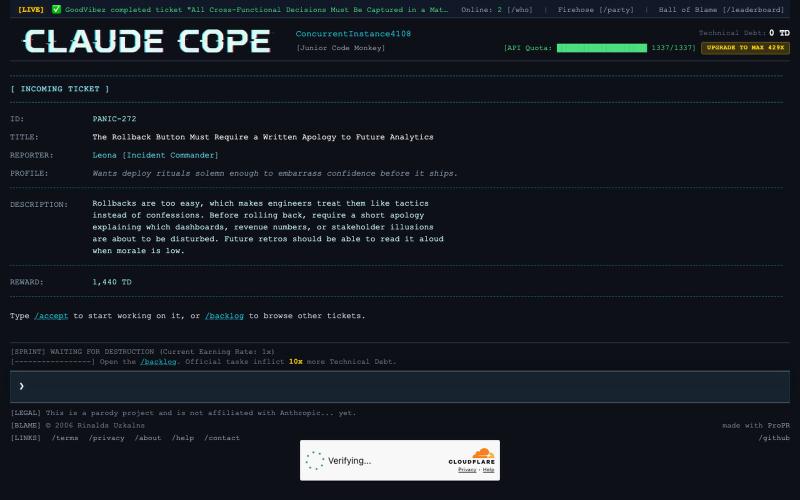Click the Junior Code Monkey rank label
The width and height of the screenshot is (800, 500).
click(x=340, y=48)
